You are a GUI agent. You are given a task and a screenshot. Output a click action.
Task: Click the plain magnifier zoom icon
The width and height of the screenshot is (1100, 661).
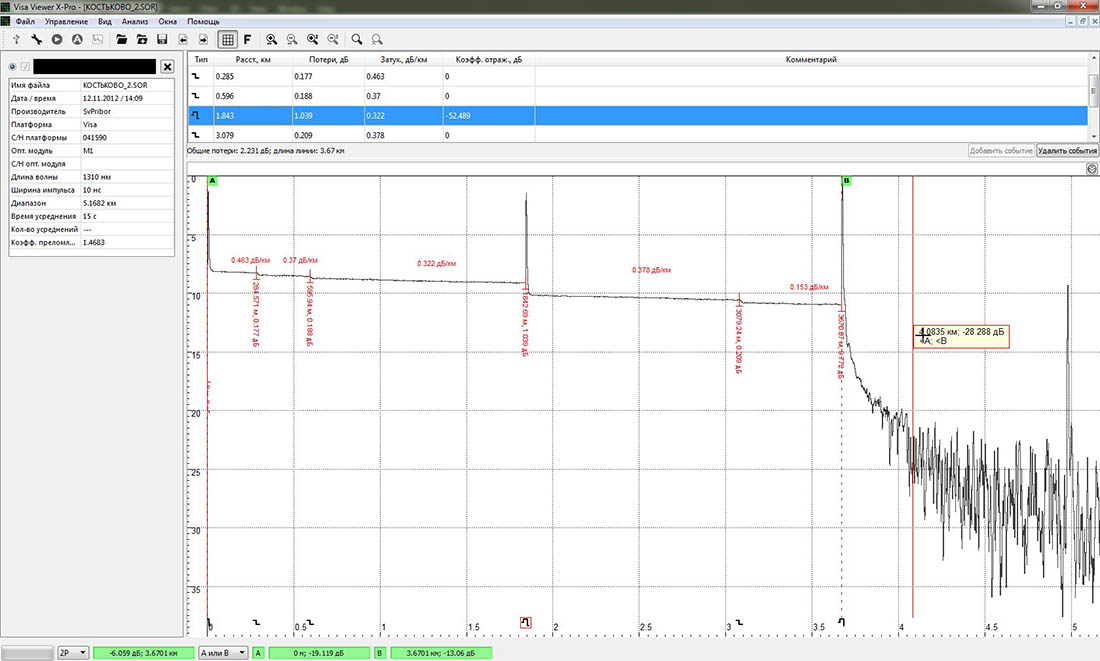[356, 39]
